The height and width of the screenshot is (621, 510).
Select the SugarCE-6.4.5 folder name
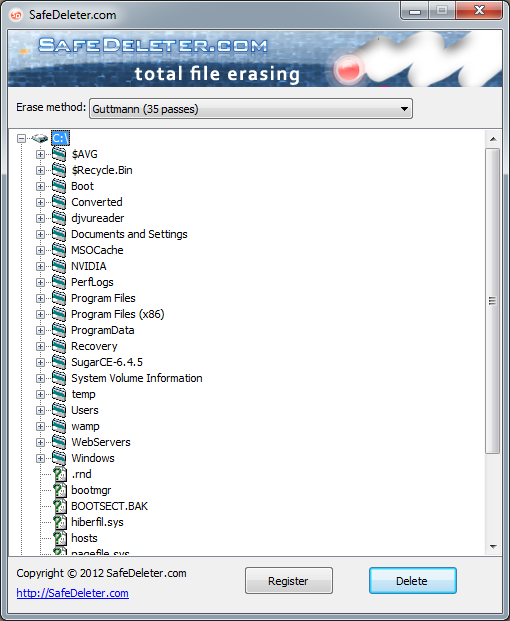107,362
